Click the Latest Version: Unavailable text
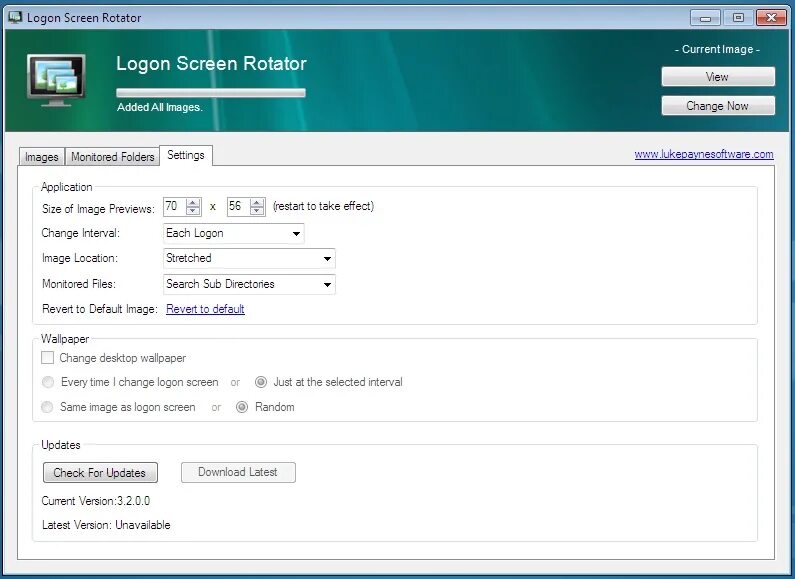This screenshot has width=795, height=579. (x=106, y=525)
